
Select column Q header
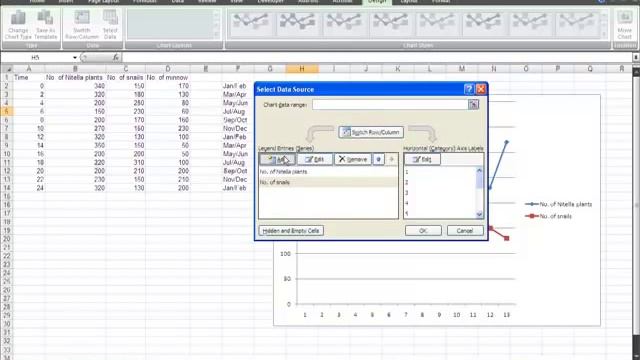click(590, 69)
